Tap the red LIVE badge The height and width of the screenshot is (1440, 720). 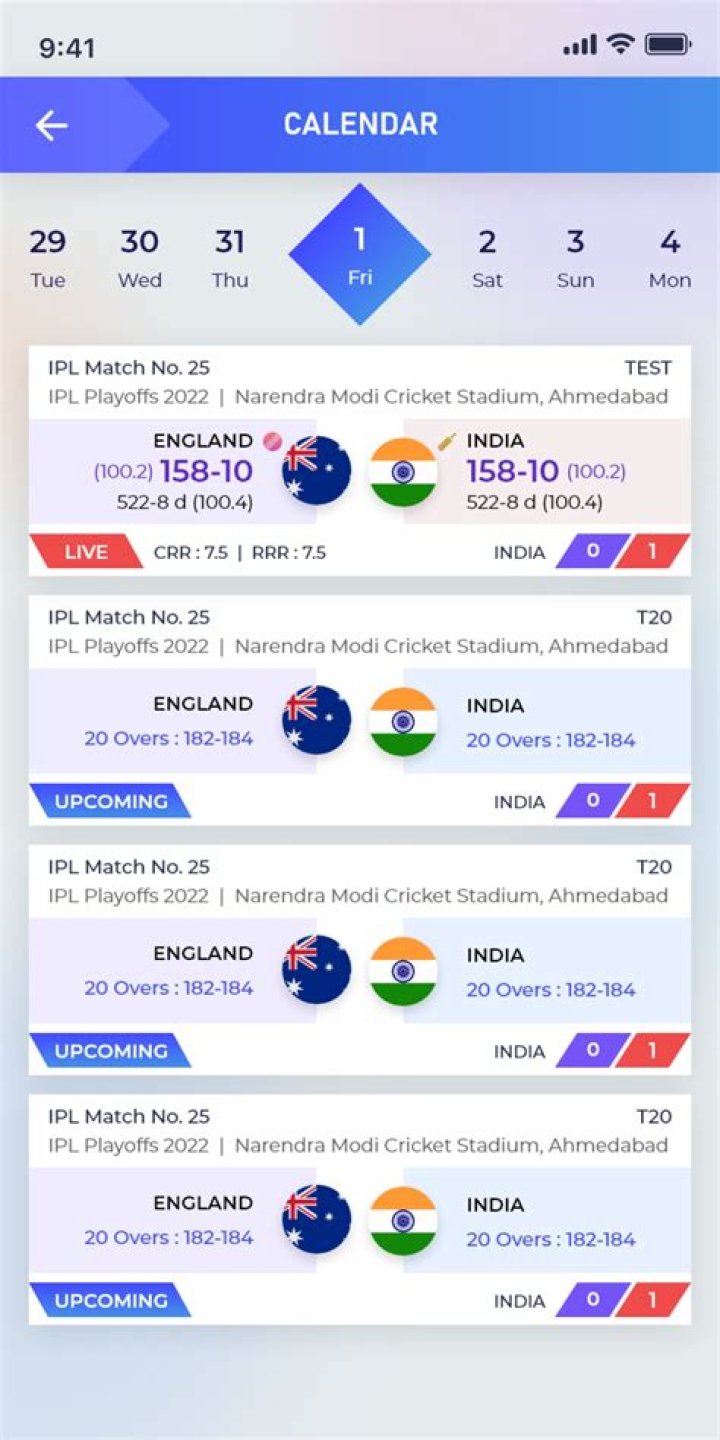[x=86, y=552]
